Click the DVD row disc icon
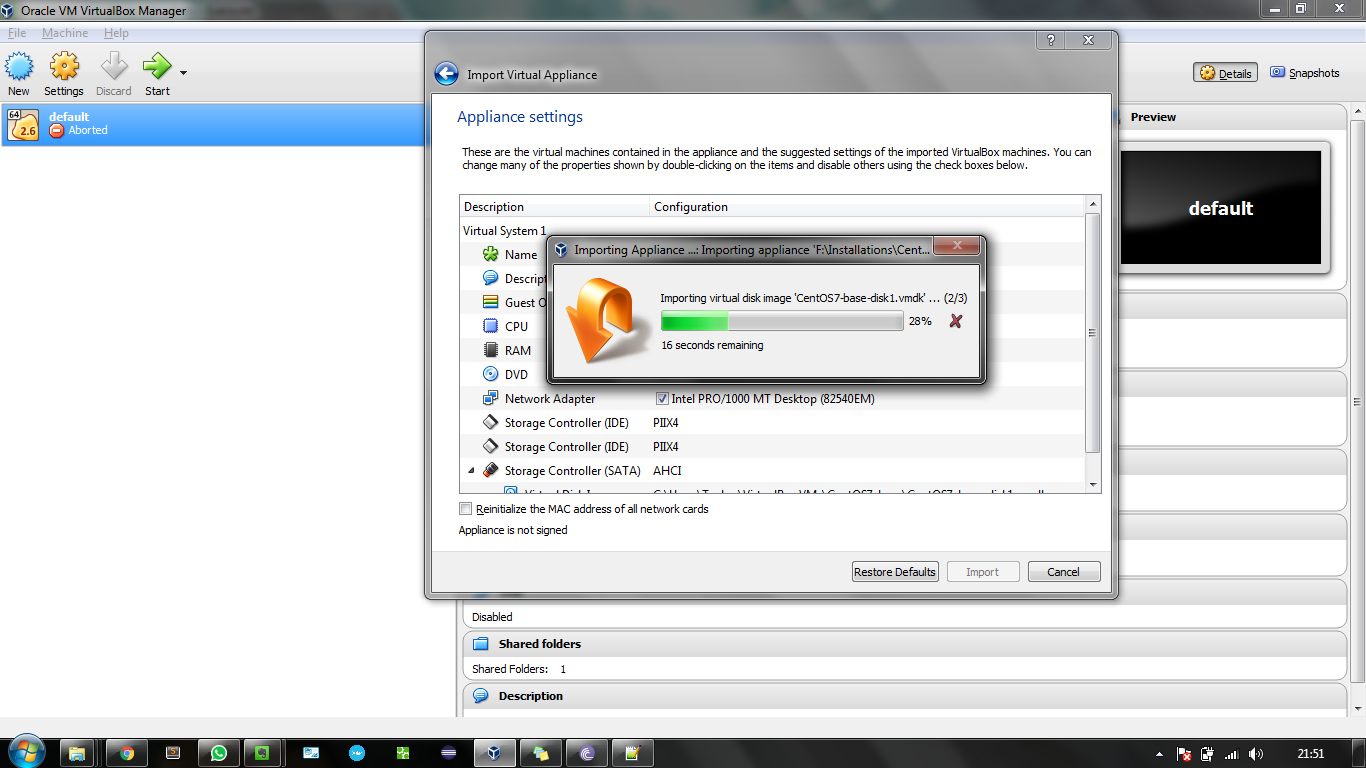Viewport: 1366px width, 768px height. tap(491, 375)
